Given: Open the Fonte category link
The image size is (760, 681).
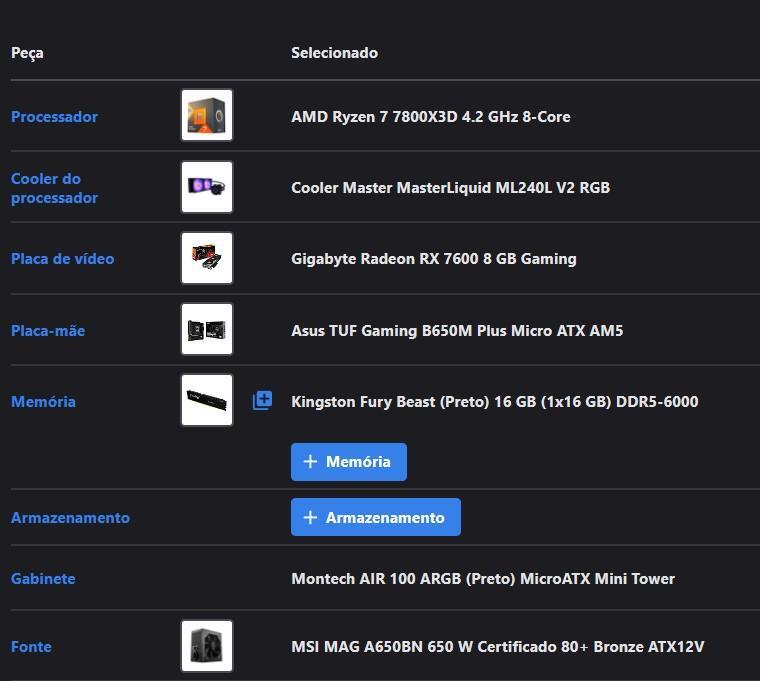Looking at the screenshot, I should coord(31,647).
